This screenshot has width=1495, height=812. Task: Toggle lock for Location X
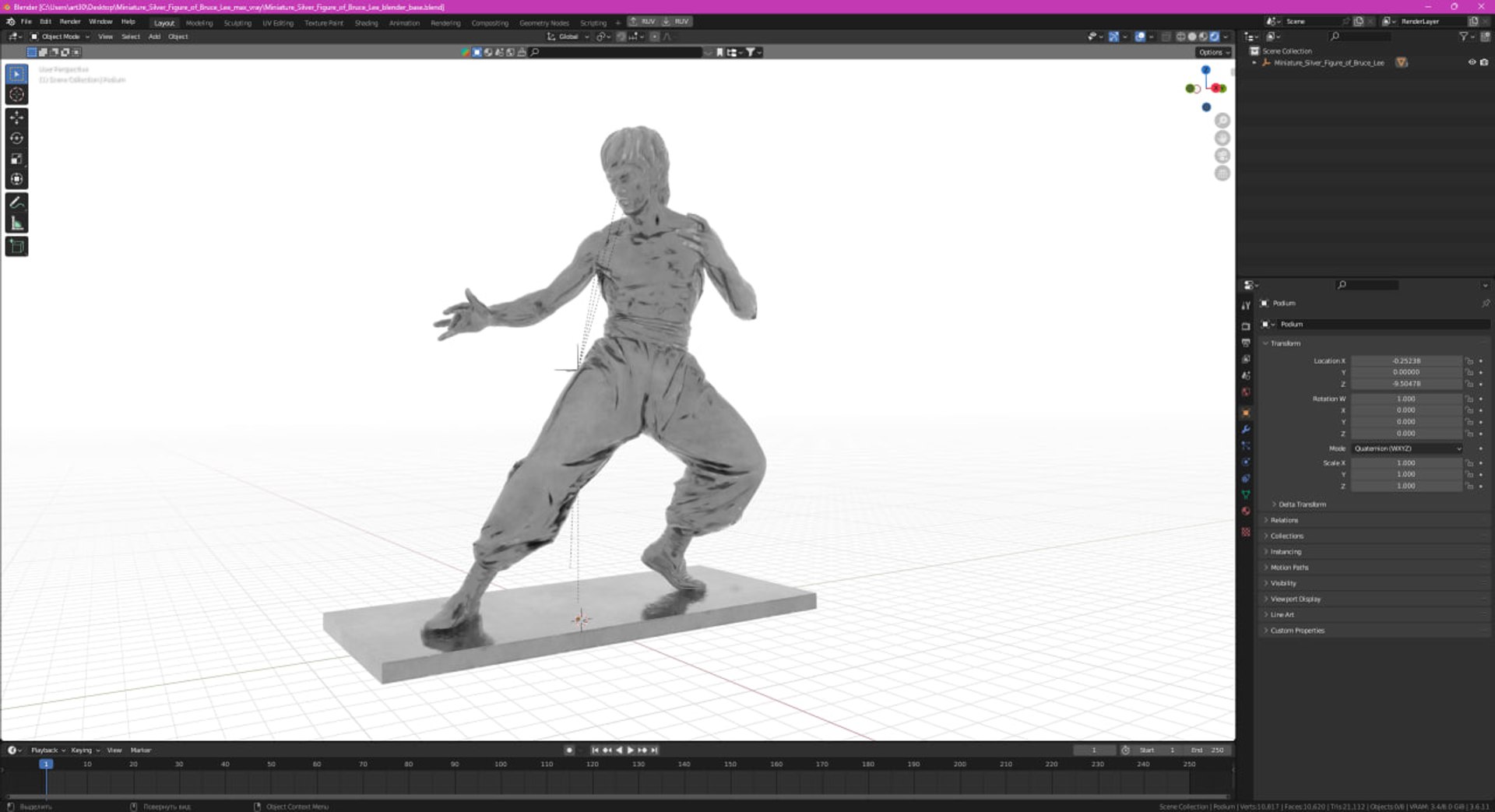point(1469,361)
